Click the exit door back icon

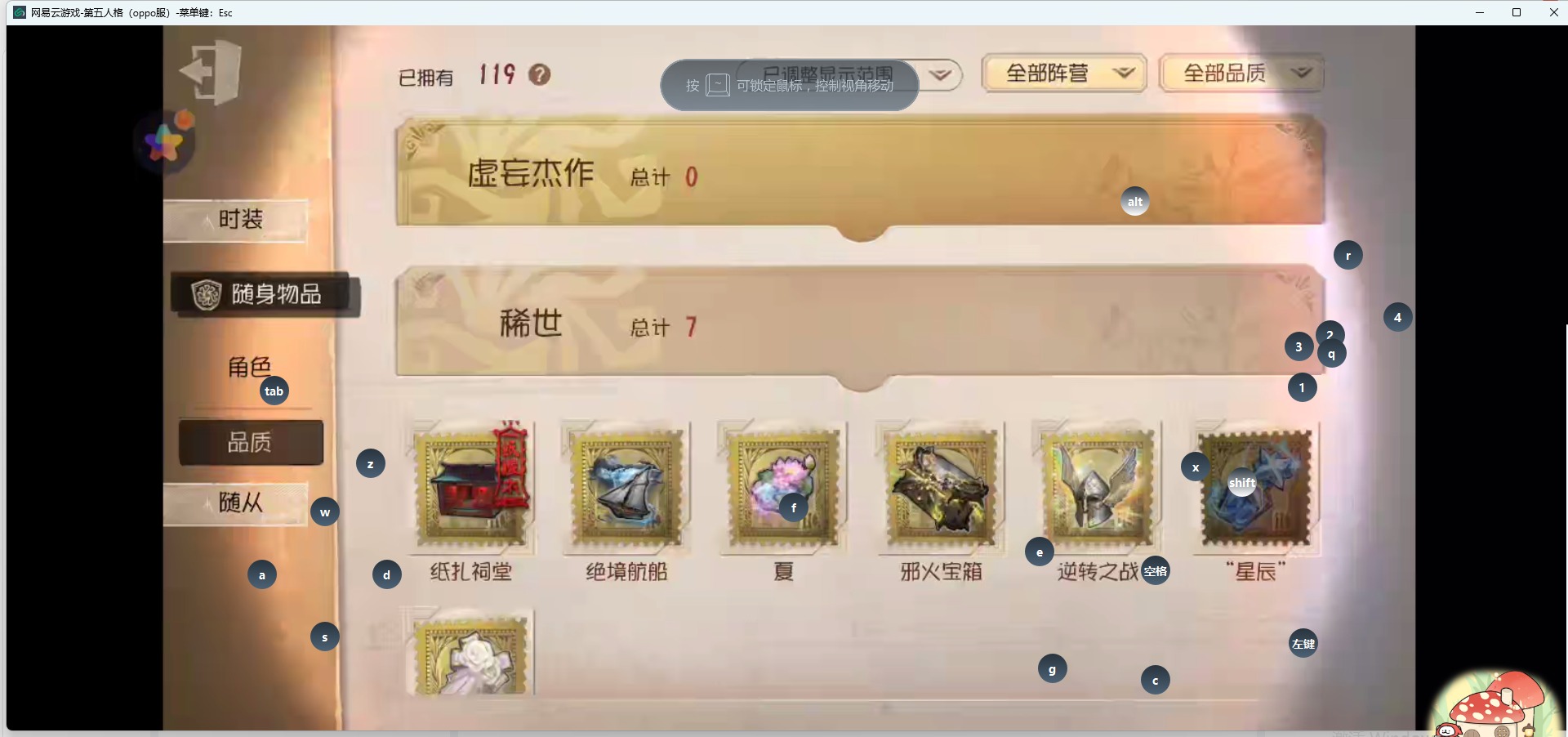coord(210,72)
